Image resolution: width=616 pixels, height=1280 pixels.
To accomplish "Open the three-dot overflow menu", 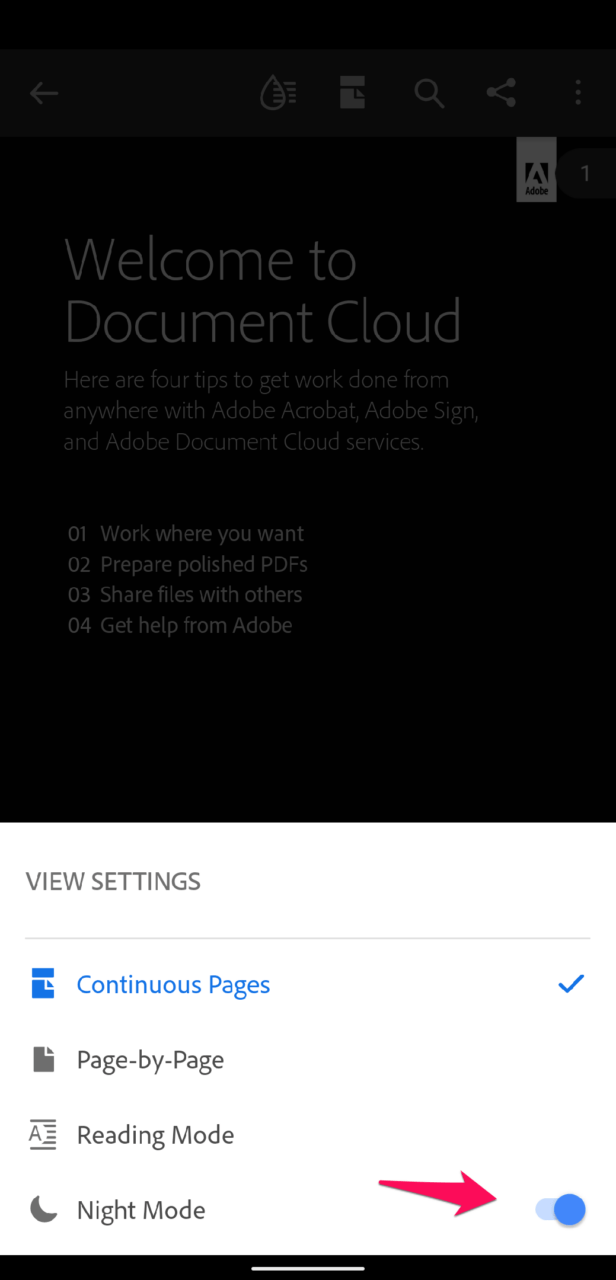I will tap(578, 92).
